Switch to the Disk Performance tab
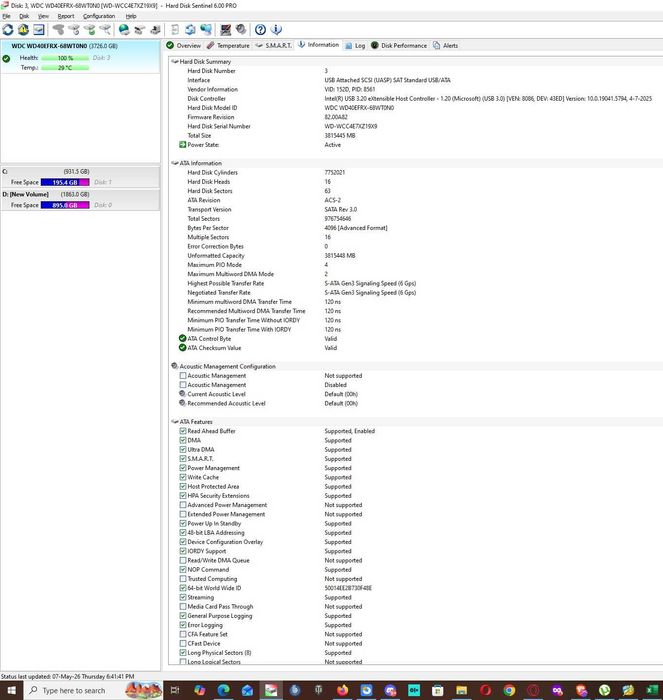The image size is (663, 700). [x=399, y=46]
